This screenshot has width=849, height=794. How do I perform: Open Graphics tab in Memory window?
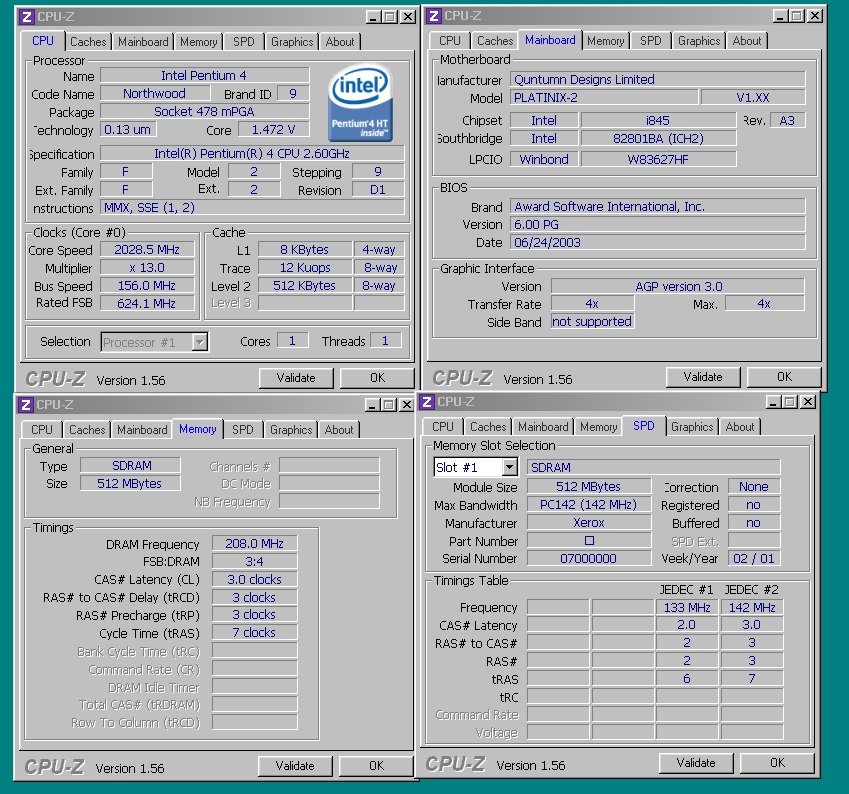pos(291,429)
